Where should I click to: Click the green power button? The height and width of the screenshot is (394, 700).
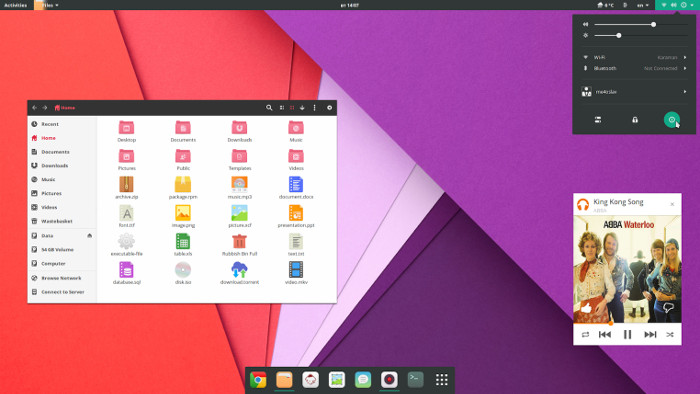click(x=671, y=120)
